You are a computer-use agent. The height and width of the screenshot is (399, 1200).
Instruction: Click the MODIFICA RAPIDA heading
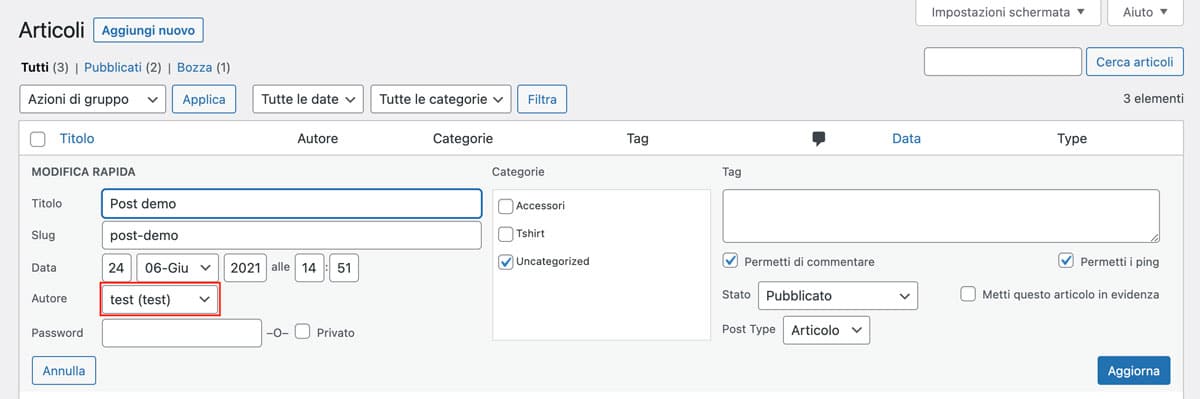(83, 172)
